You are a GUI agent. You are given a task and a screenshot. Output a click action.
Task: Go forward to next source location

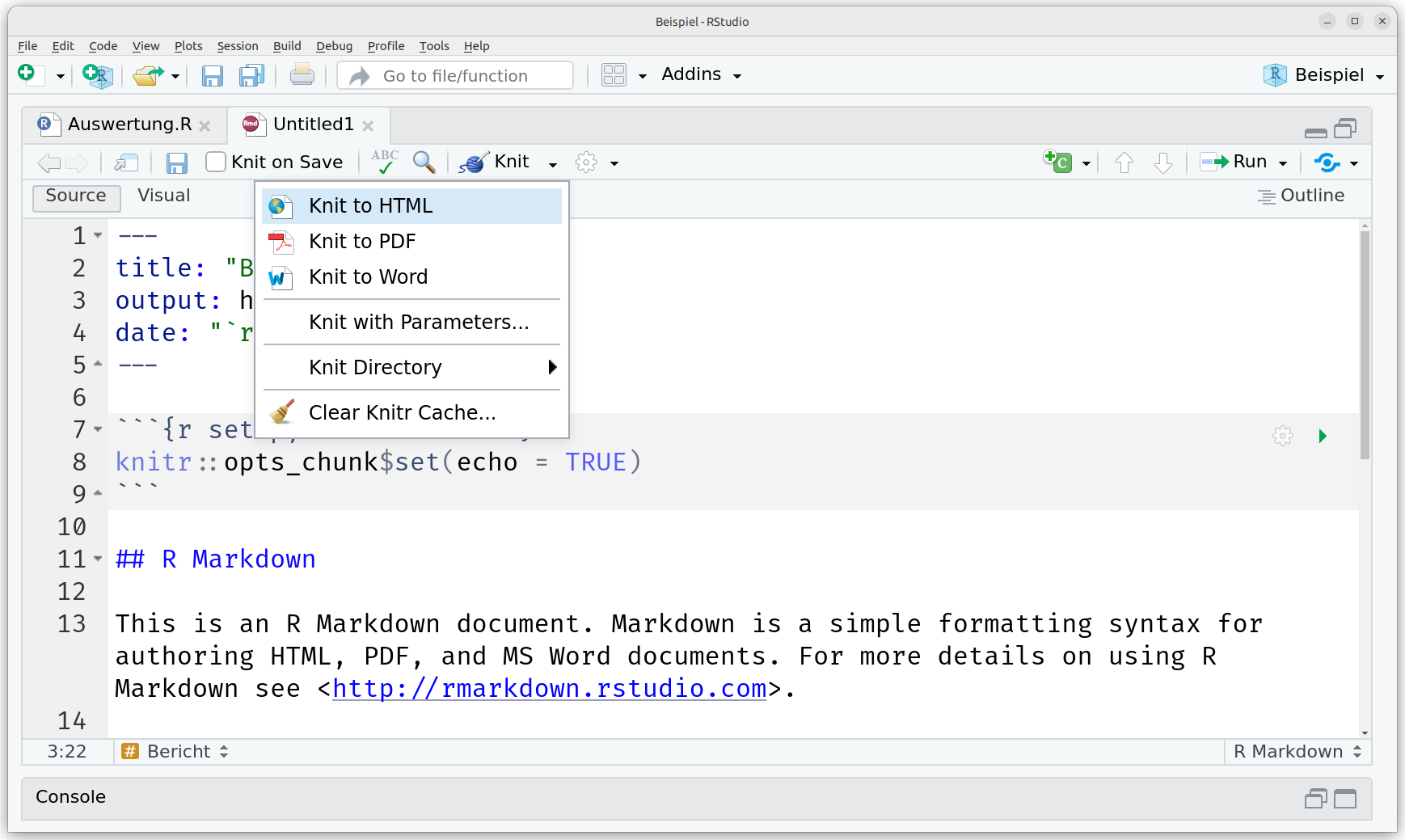tap(77, 163)
